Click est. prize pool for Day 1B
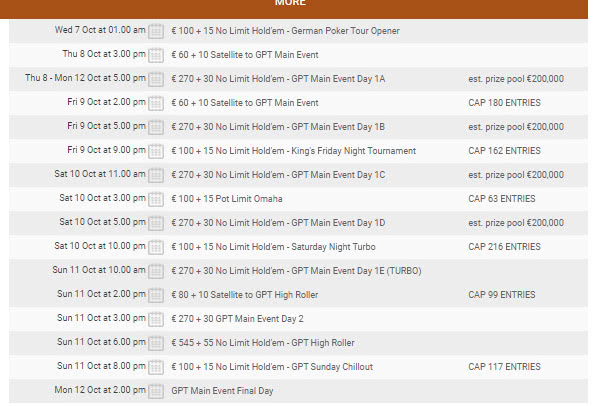Image resolution: width=606 pixels, height=406 pixels. (516, 127)
